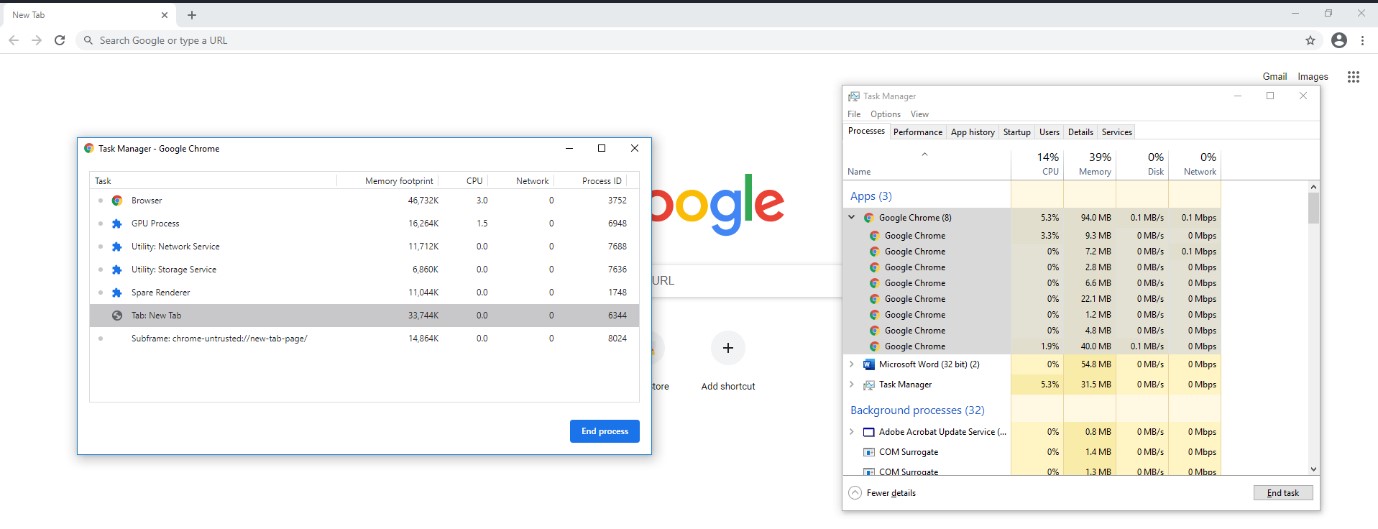Select the Processes tab
Screen dimensions: 1378x529
[867, 131]
